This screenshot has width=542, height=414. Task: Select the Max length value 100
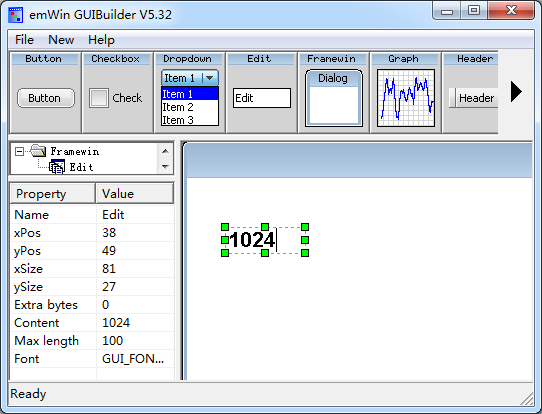(x=135, y=340)
